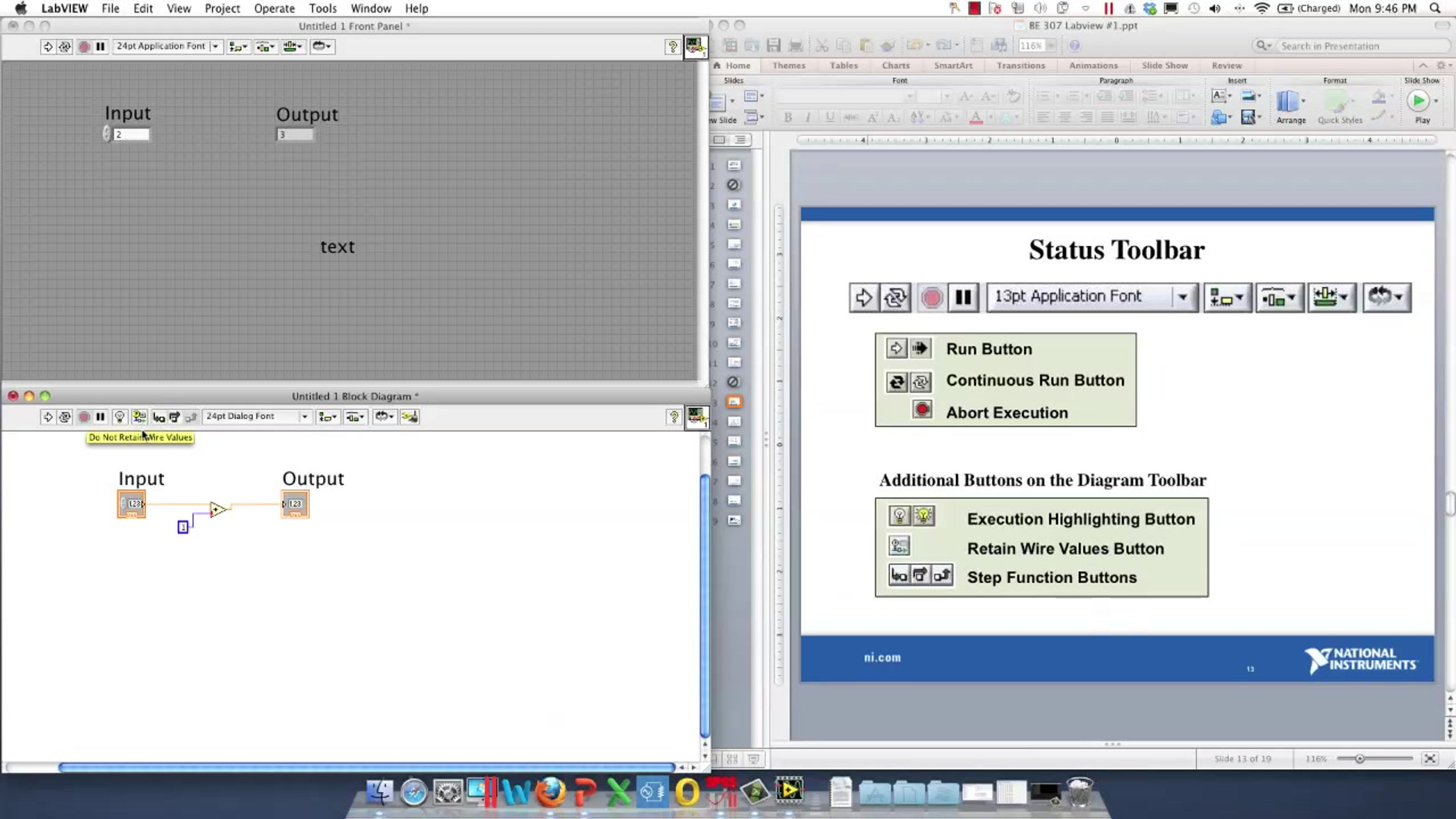The image size is (1456, 819).
Task: Click the Help question mark on Front Panel
Action: click(672, 47)
